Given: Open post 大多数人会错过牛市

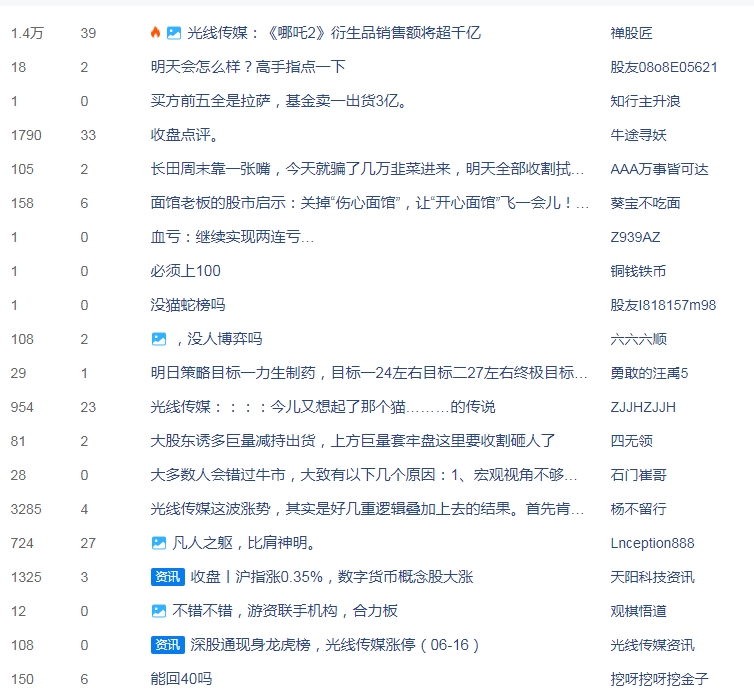Looking at the screenshot, I should pyautogui.click(x=364, y=475).
